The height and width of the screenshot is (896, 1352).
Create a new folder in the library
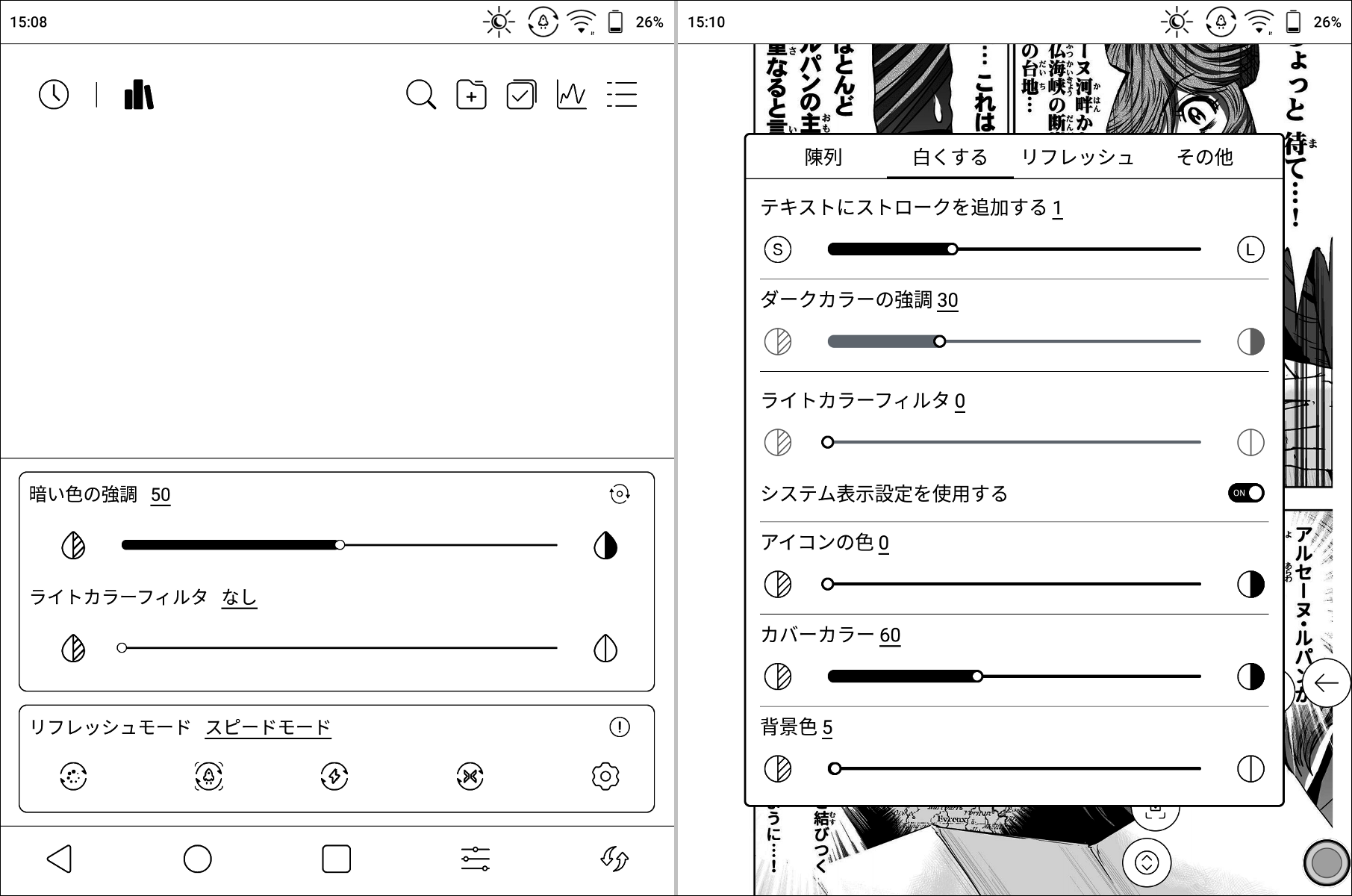pos(470,94)
